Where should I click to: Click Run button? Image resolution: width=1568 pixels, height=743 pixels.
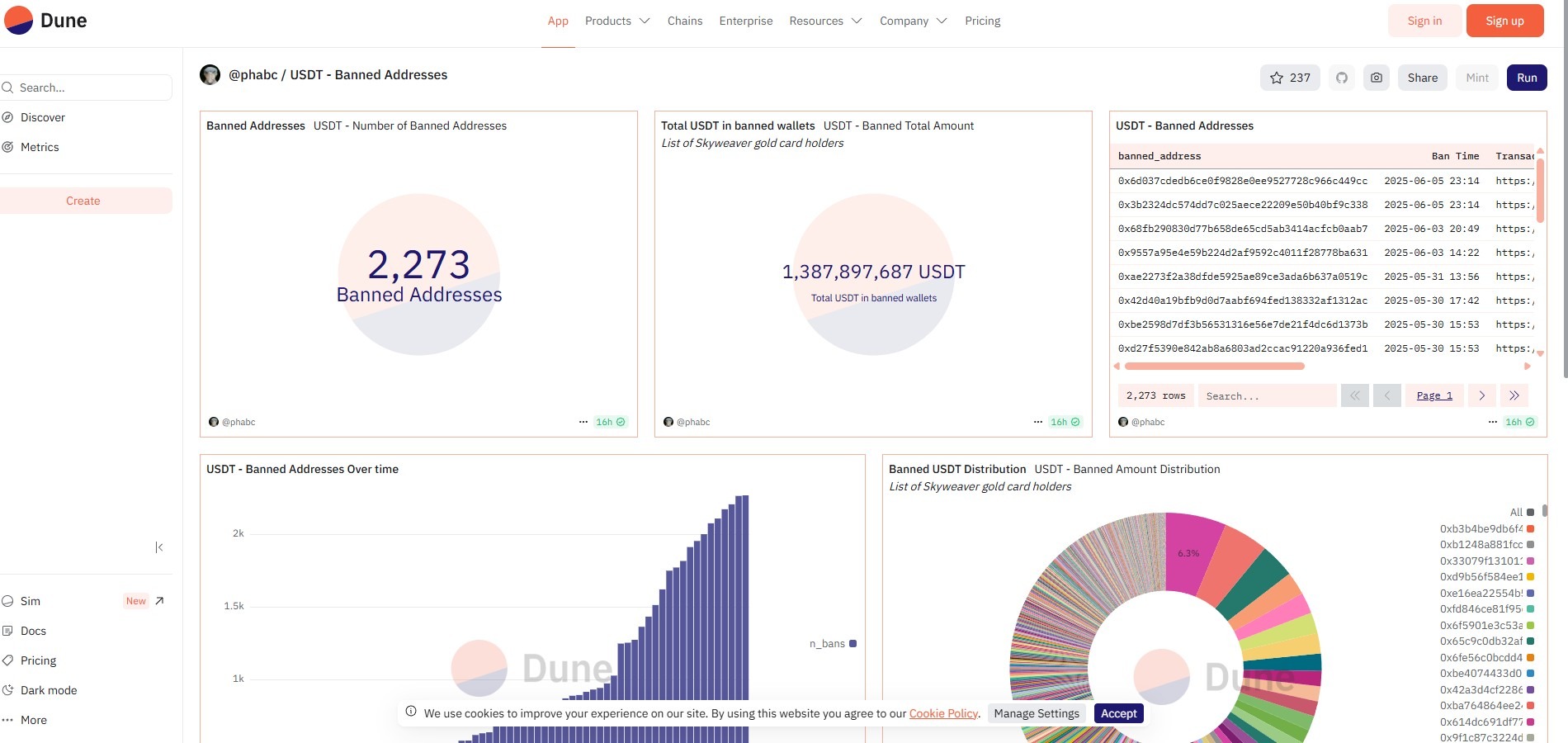coord(1527,78)
